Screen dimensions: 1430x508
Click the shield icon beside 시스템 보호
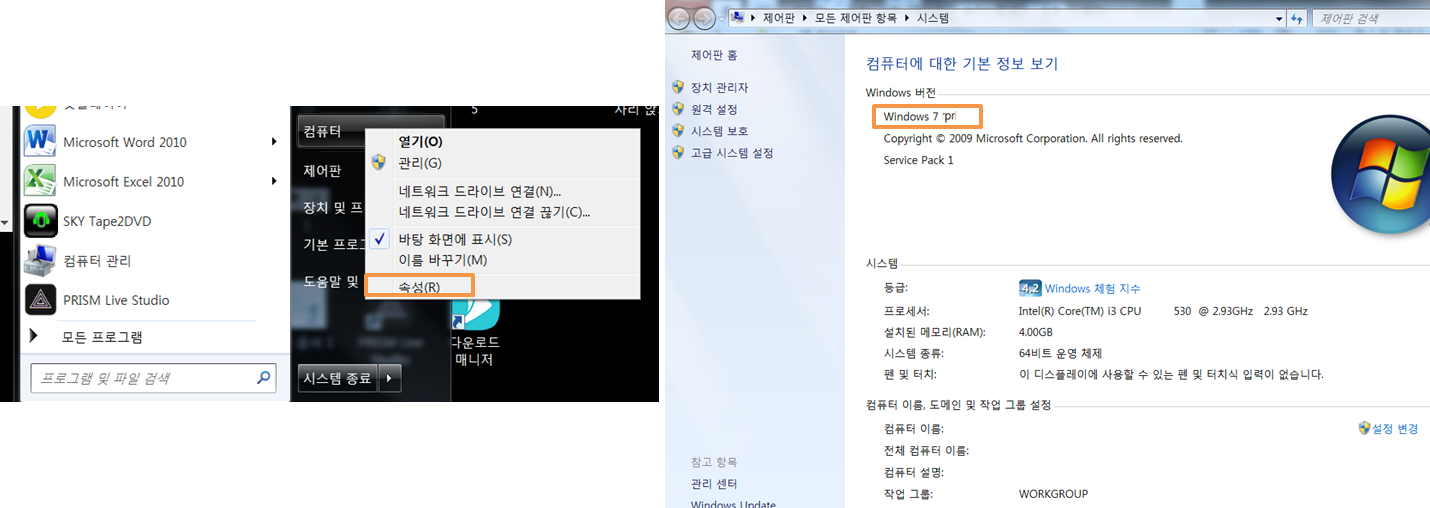pyautogui.click(x=678, y=131)
